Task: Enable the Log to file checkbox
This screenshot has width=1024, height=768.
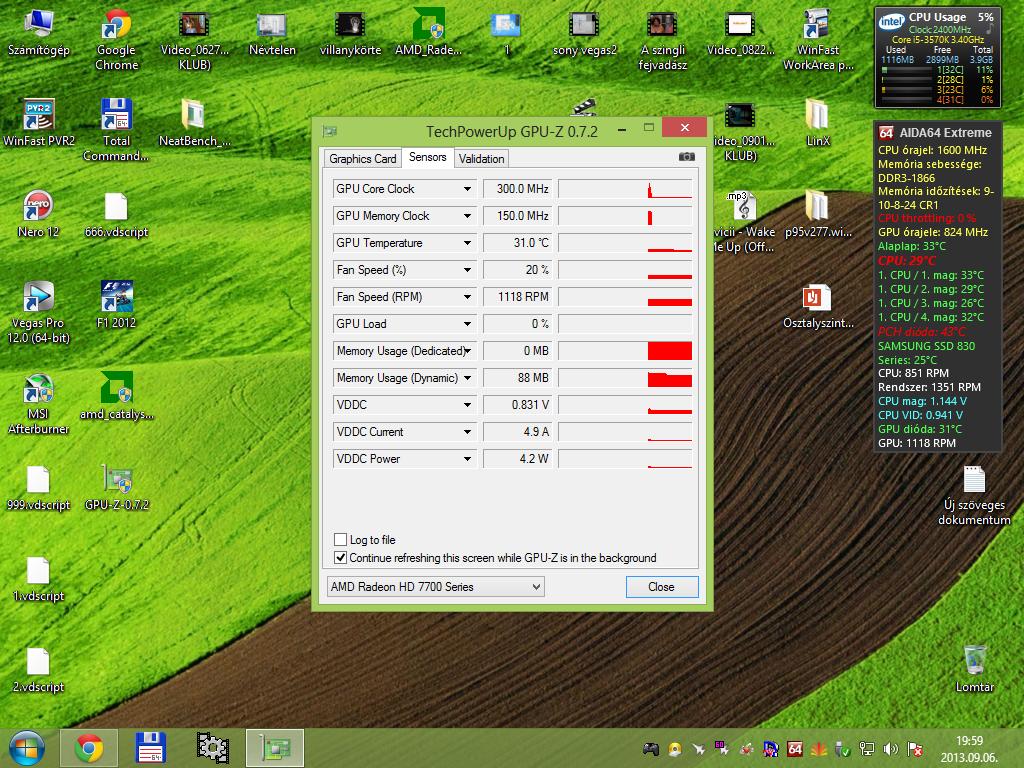Action: point(340,539)
